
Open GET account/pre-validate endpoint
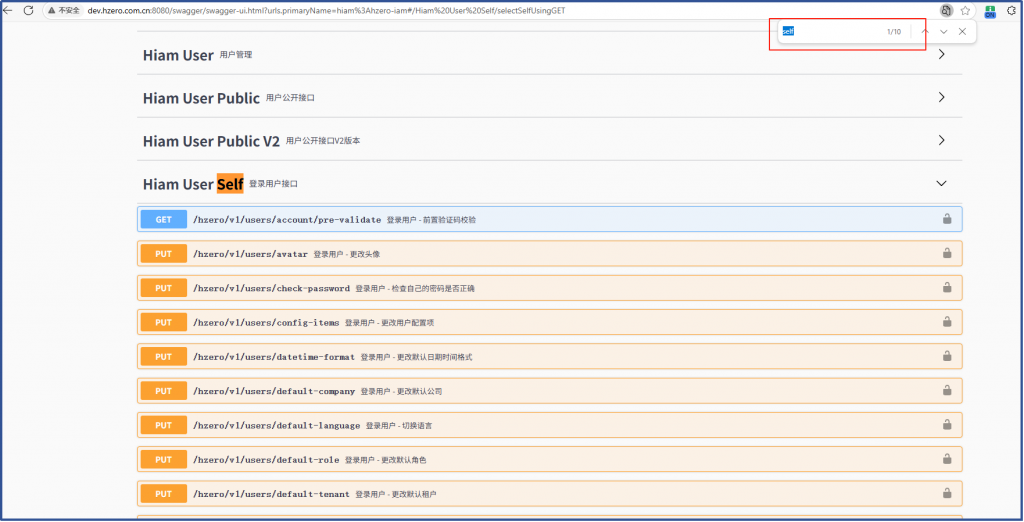click(287, 219)
